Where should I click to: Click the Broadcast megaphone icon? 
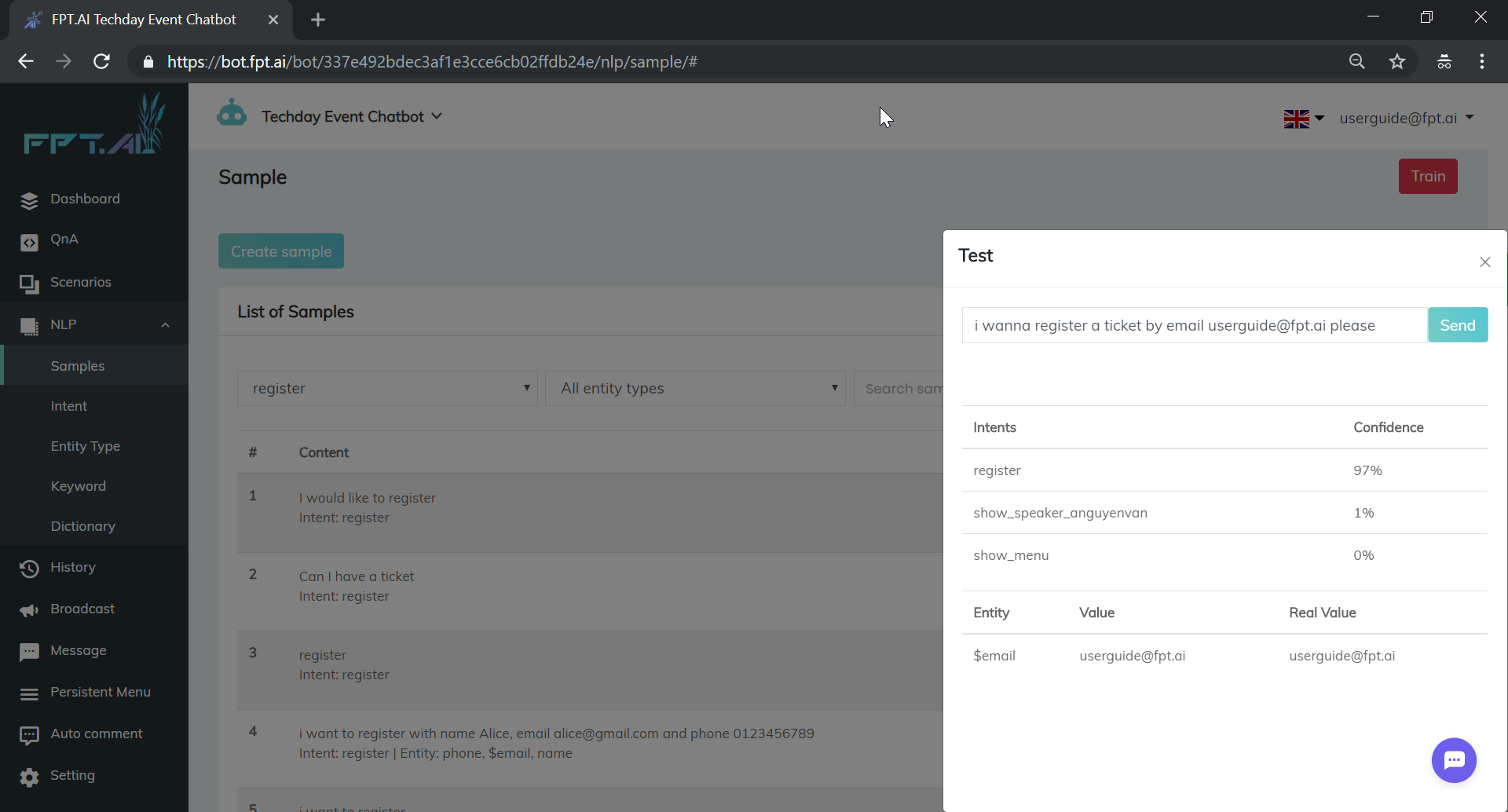pos(29,610)
